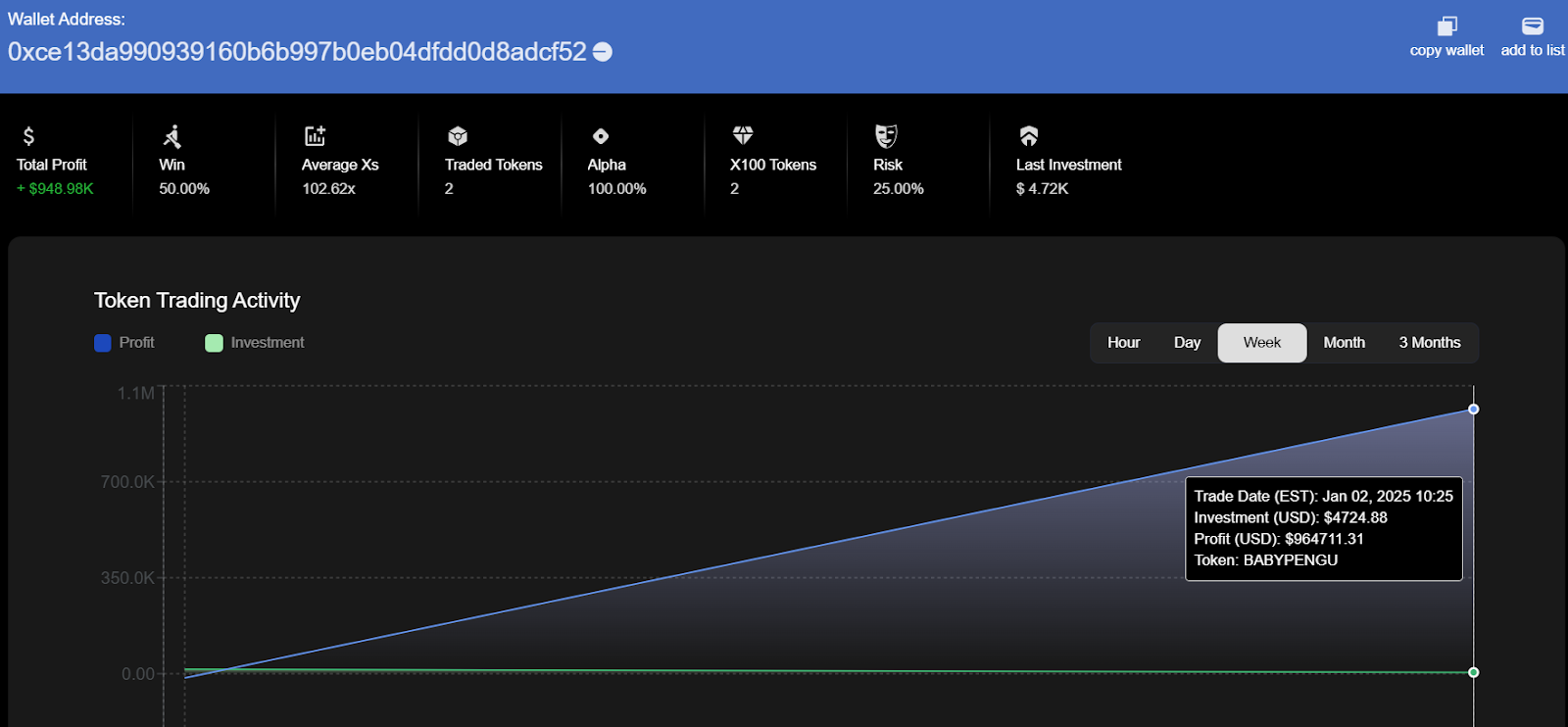Click the copy wallet label

point(1446,50)
